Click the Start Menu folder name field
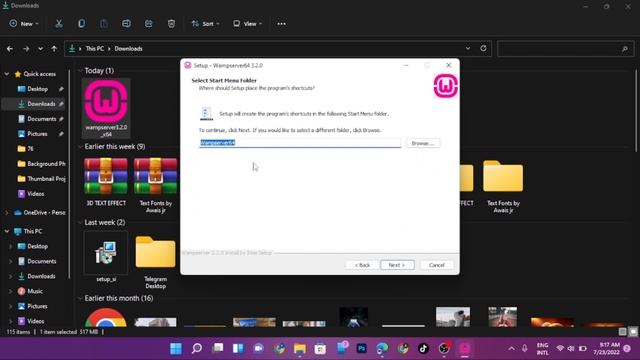640x360 pixels. [x=300, y=143]
